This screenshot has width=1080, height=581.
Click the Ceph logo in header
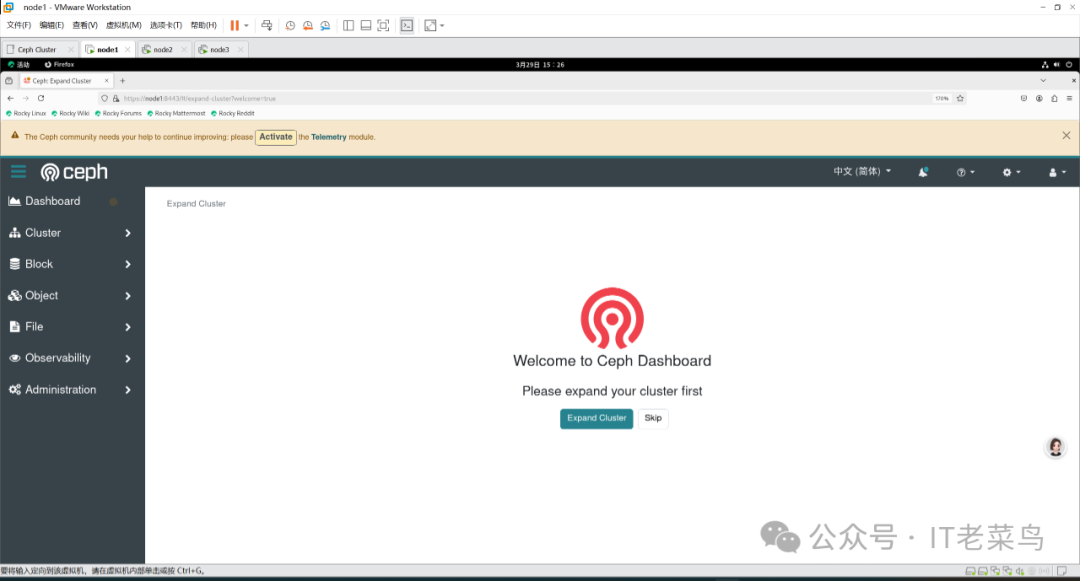(74, 171)
